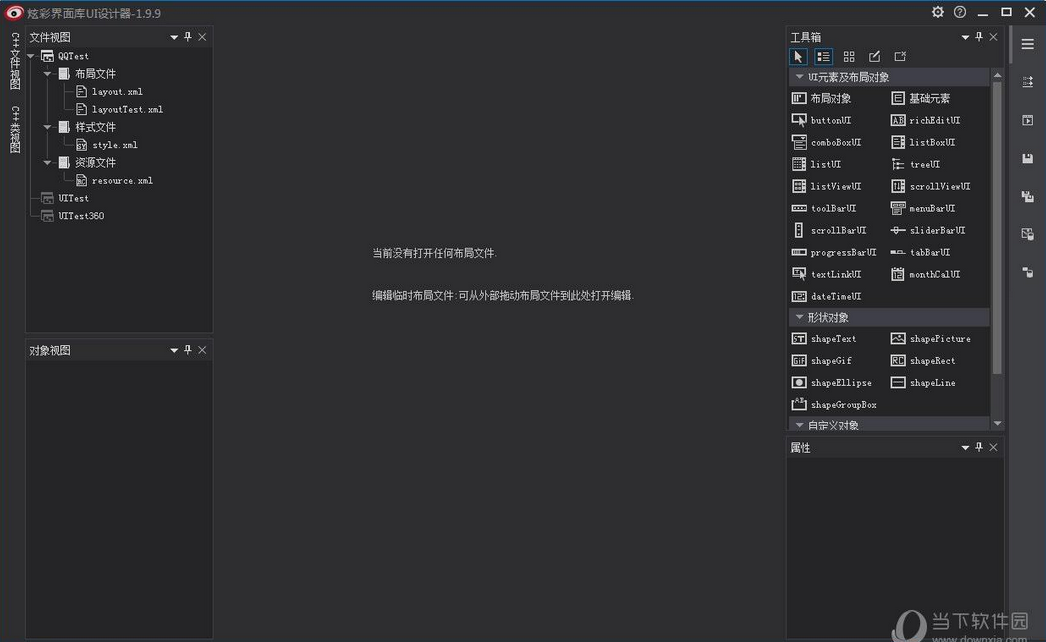Image resolution: width=1046 pixels, height=642 pixels.
Task: Switch to the C++类视图 side tab
Action: [x=15, y=129]
